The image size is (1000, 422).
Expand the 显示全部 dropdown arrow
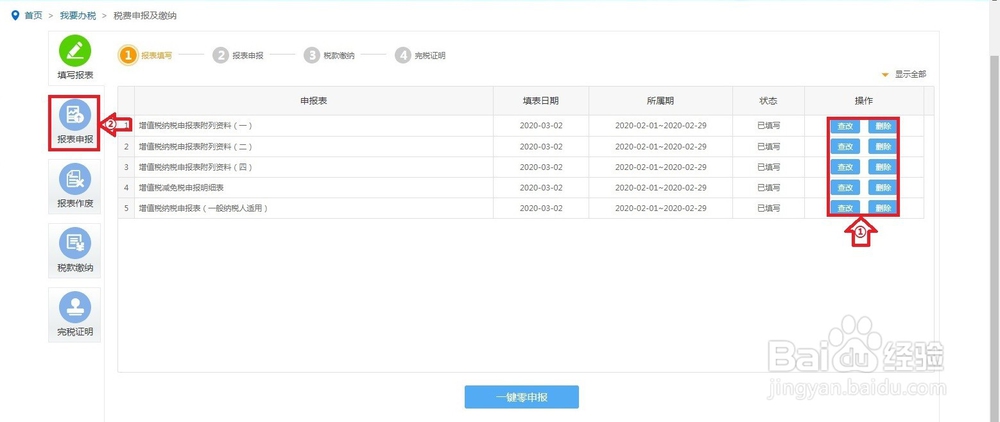(x=885, y=75)
